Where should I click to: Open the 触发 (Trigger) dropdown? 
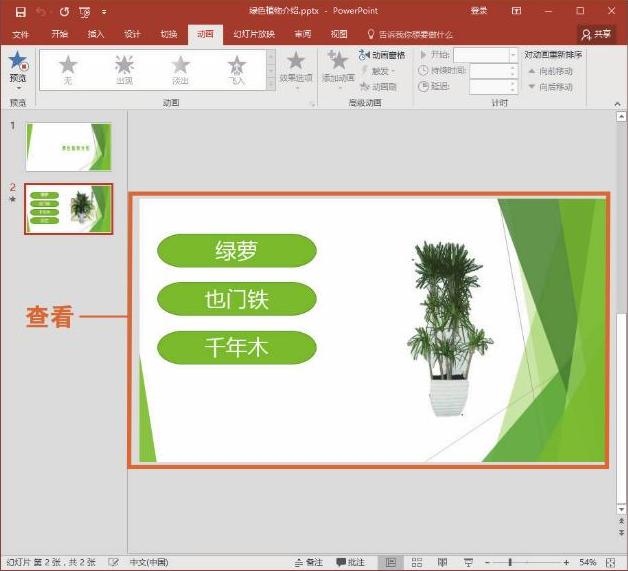click(378, 71)
